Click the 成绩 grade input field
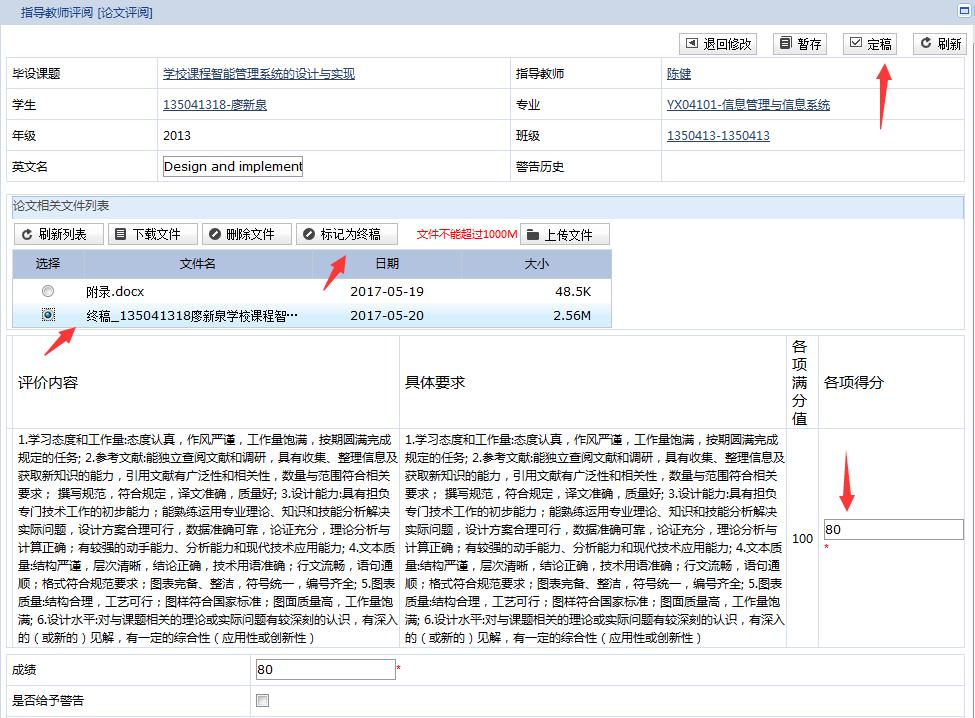The width and height of the screenshot is (975, 718). 326,670
